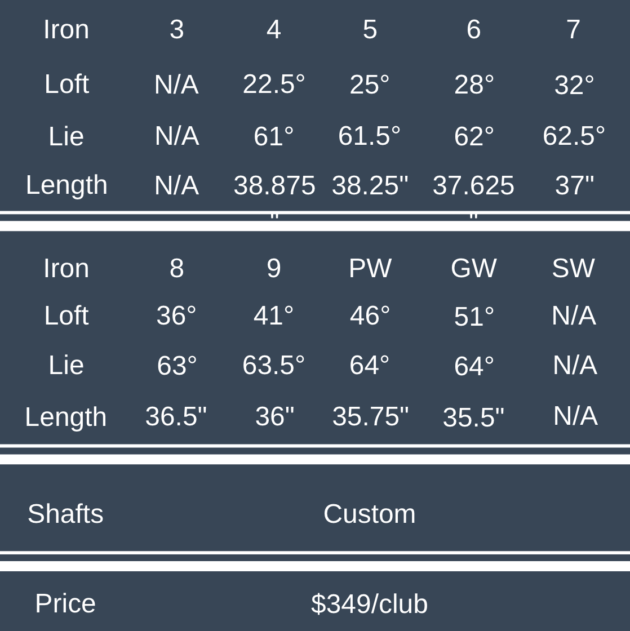The height and width of the screenshot is (631, 630).
Task: Click the $349/club price text
Action: 369,604
